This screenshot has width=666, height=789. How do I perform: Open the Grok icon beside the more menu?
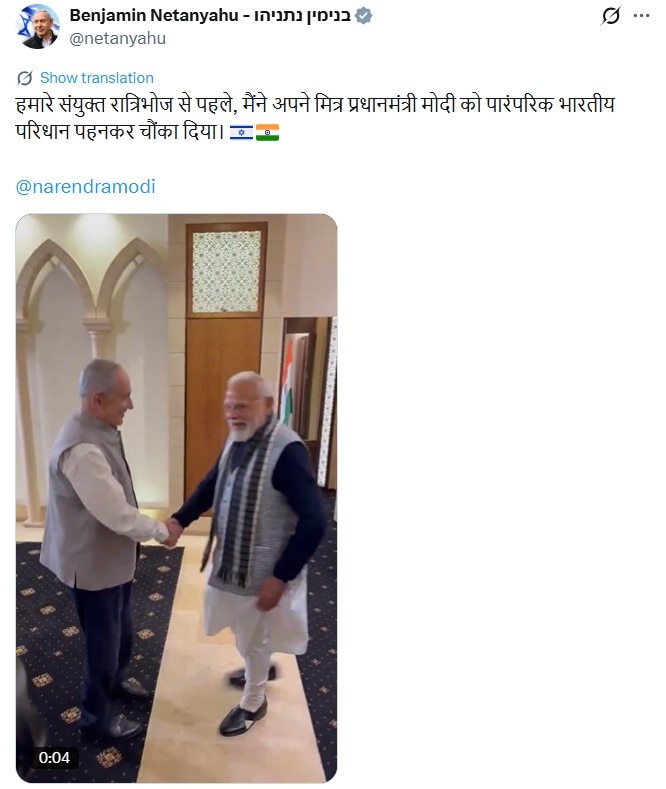pyautogui.click(x=611, y=16)
